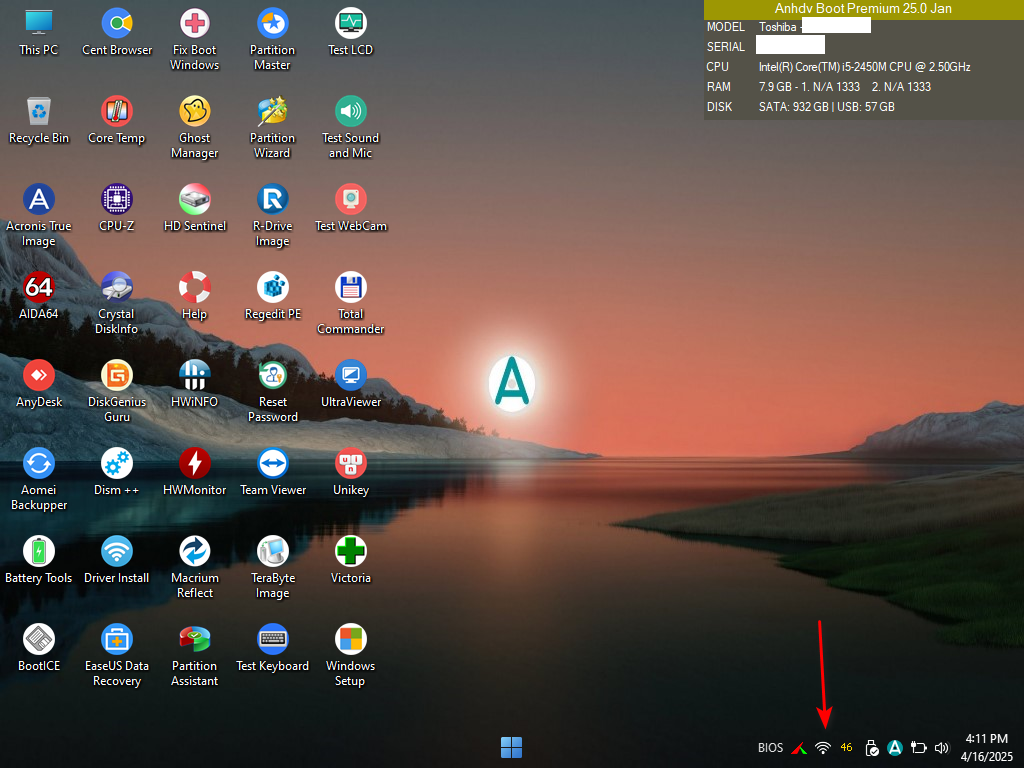Launch Core Temp

(117, 121)
